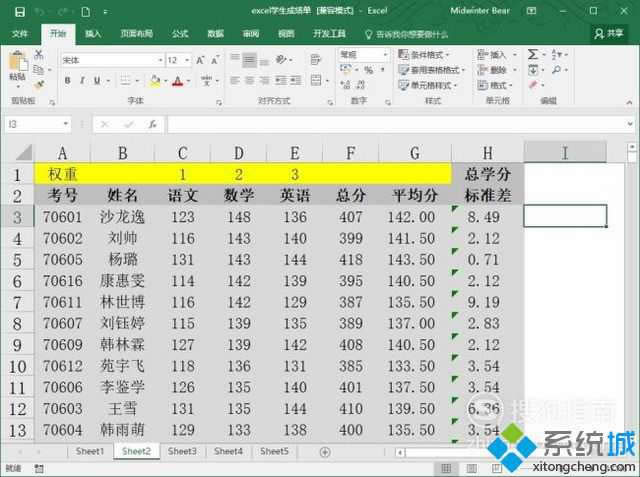Image resolution: width=640 pixels, height=477 pixels.
Task: Increase font size with larger A icon
Action: tap(200, 60)
